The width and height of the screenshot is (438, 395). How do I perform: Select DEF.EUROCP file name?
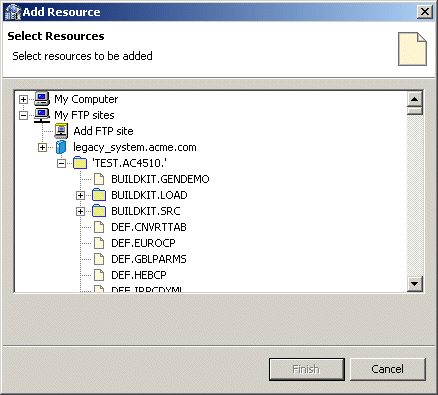tap(143, 243)
